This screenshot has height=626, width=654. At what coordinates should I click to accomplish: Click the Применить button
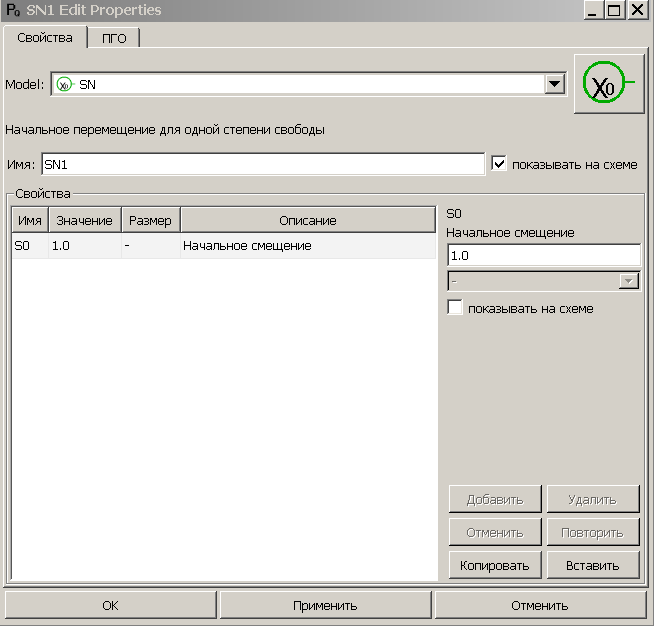point(325,605)
